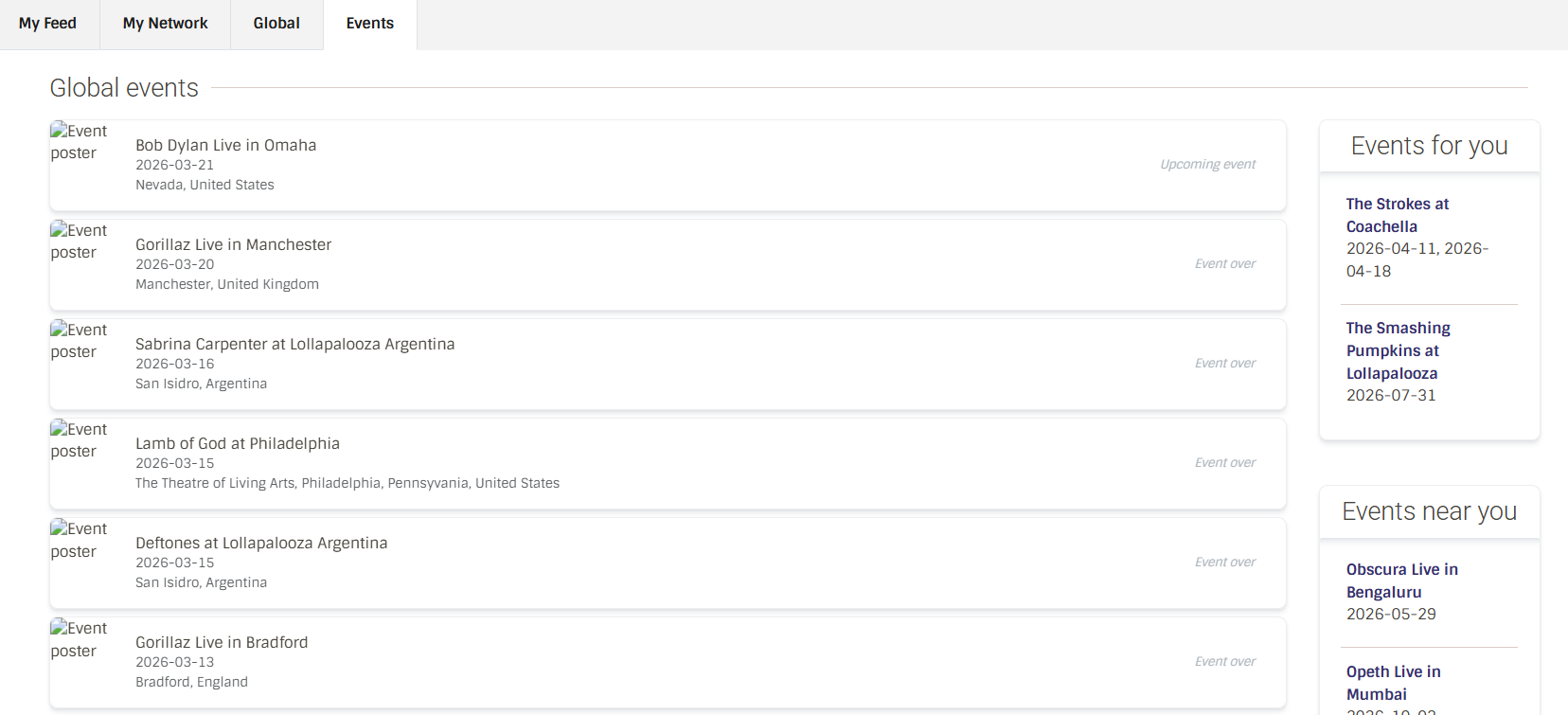
Task: Open the My Feed tab
Action: (x=47, y=24)
